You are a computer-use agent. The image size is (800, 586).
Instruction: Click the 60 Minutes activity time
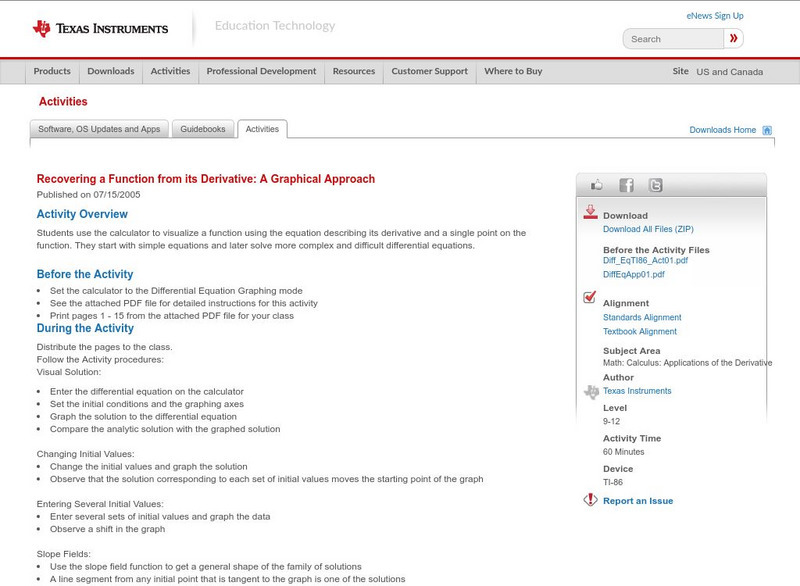coord(623,452)
